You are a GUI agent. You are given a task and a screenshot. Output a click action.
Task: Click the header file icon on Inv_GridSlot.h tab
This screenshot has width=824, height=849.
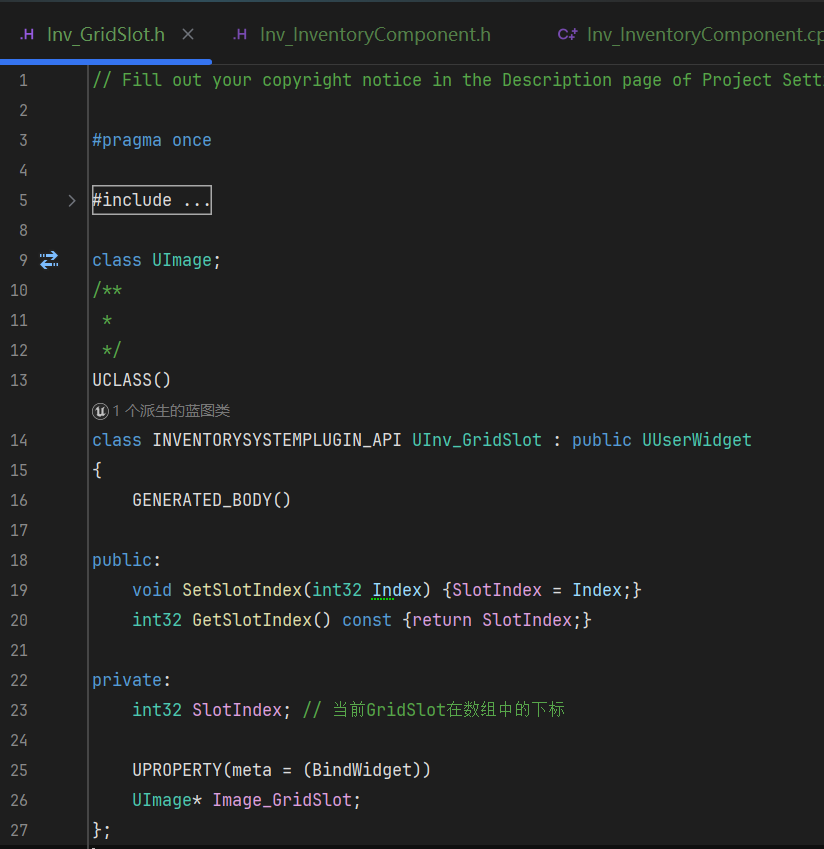(x=27, y=35)
